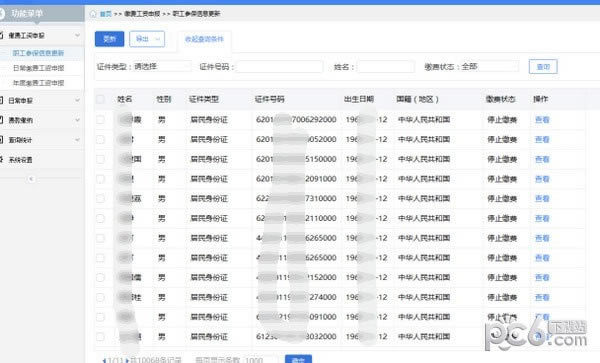The width and height of the screenshot is (600, 363).
Task: Check the row with ID ending 2091000
Action: point(100,179)
